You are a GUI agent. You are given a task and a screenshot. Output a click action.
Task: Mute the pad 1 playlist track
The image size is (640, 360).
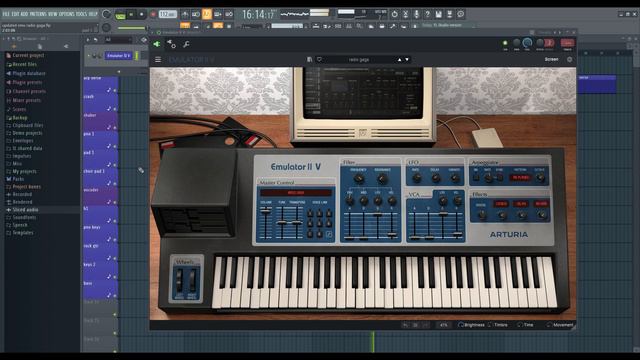coord(115,165)
